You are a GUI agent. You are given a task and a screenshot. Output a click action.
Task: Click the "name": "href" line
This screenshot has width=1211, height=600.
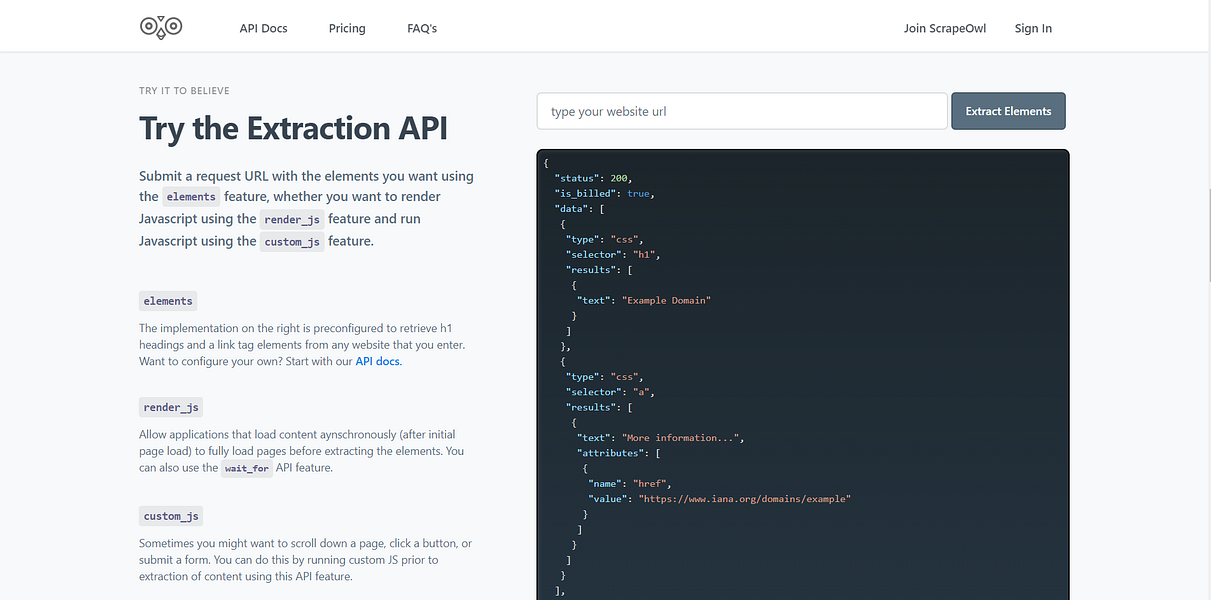coord(629,484)
